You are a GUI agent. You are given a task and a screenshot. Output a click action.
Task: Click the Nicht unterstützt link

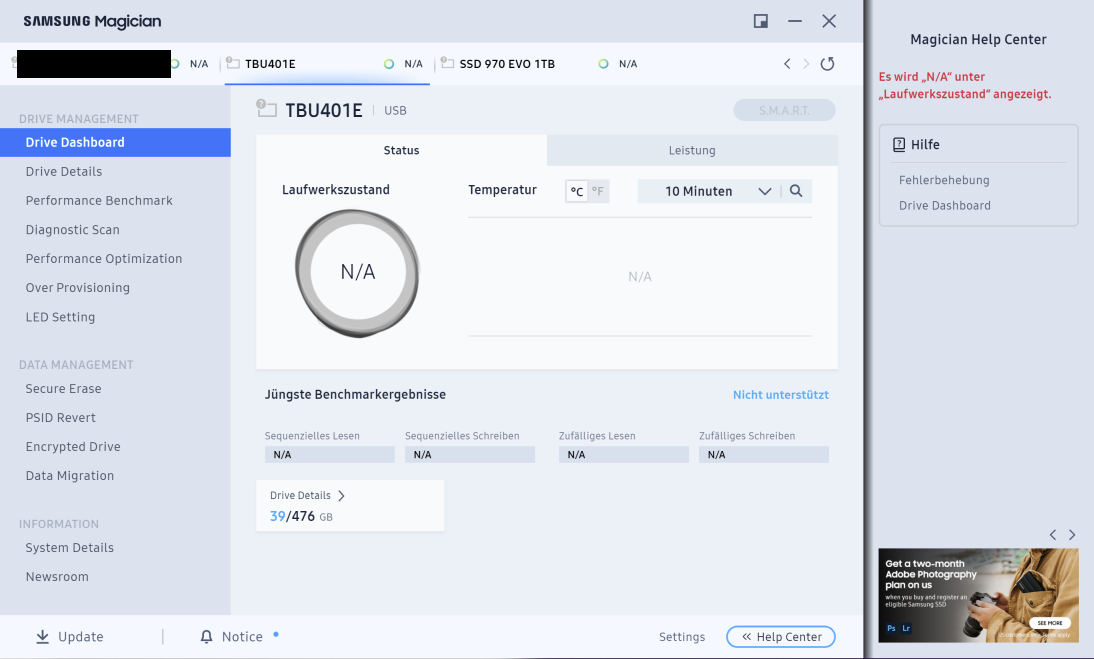coord(781,395)
